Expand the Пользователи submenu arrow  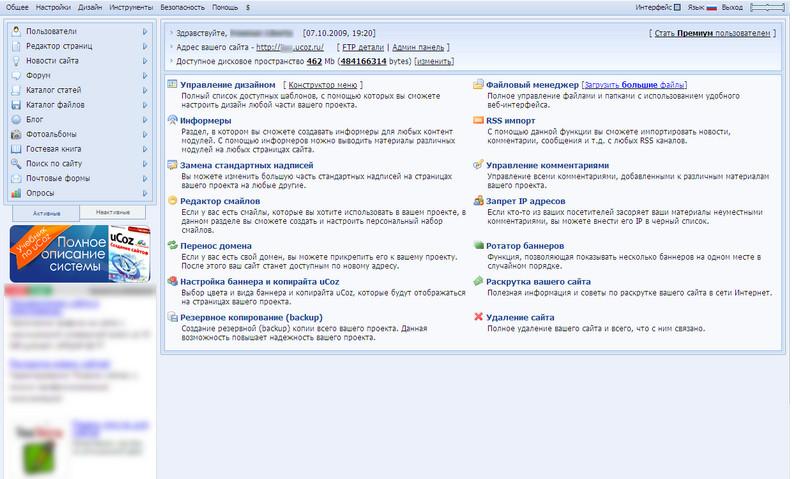click(x=145, y=31)
